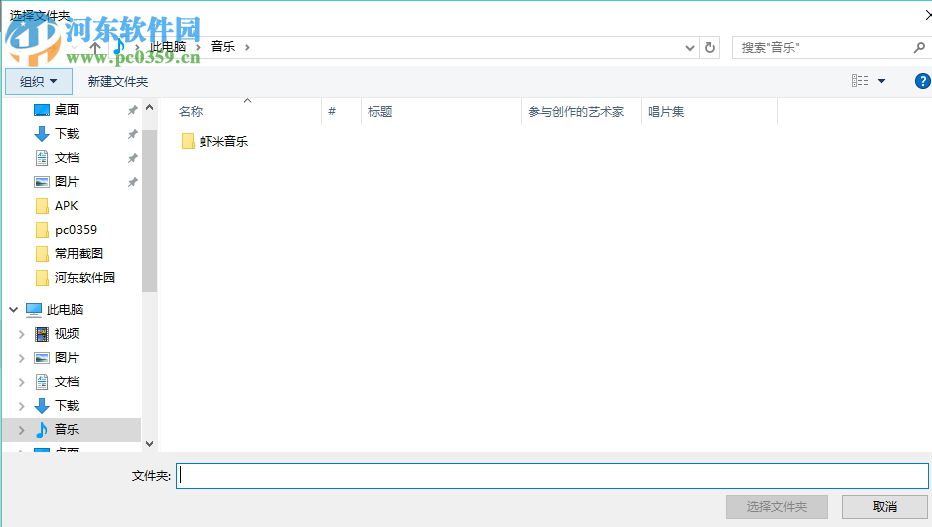Click the 下载 quick access arrow icon
The height and width of the screenshot is (527, 932).
point(42,134)
